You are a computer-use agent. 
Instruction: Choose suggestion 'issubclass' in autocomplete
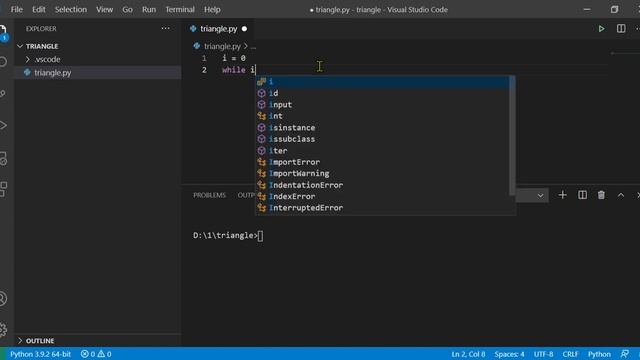tap(382, 139)
